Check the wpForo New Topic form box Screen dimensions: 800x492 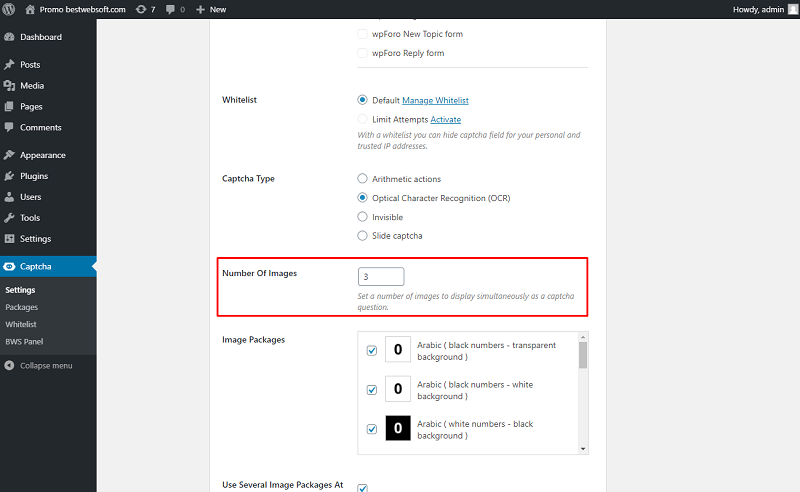point(362,34)
